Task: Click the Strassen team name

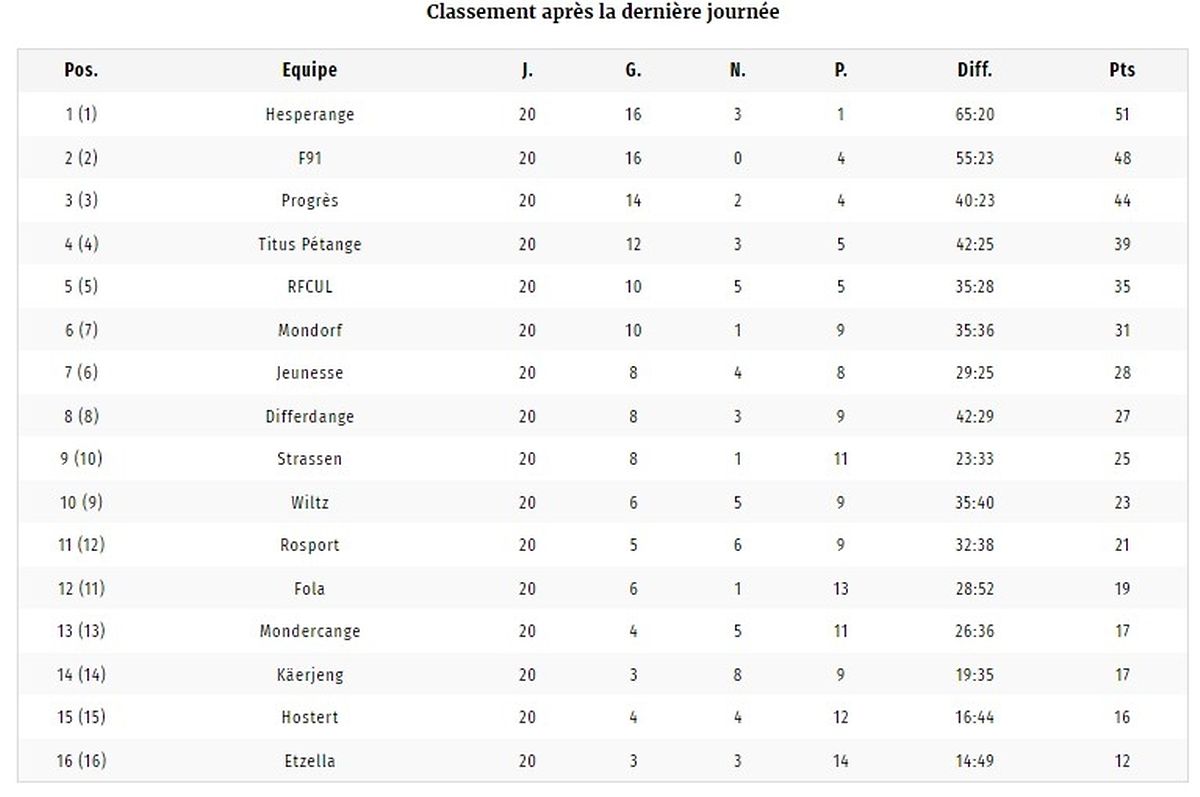Action: [x=310, y=459]
